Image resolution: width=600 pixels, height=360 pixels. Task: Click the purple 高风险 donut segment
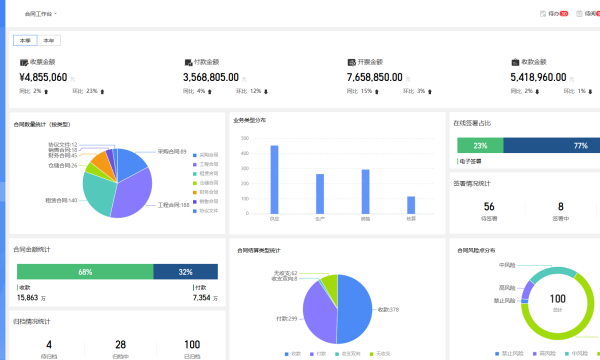pos(527,290)
